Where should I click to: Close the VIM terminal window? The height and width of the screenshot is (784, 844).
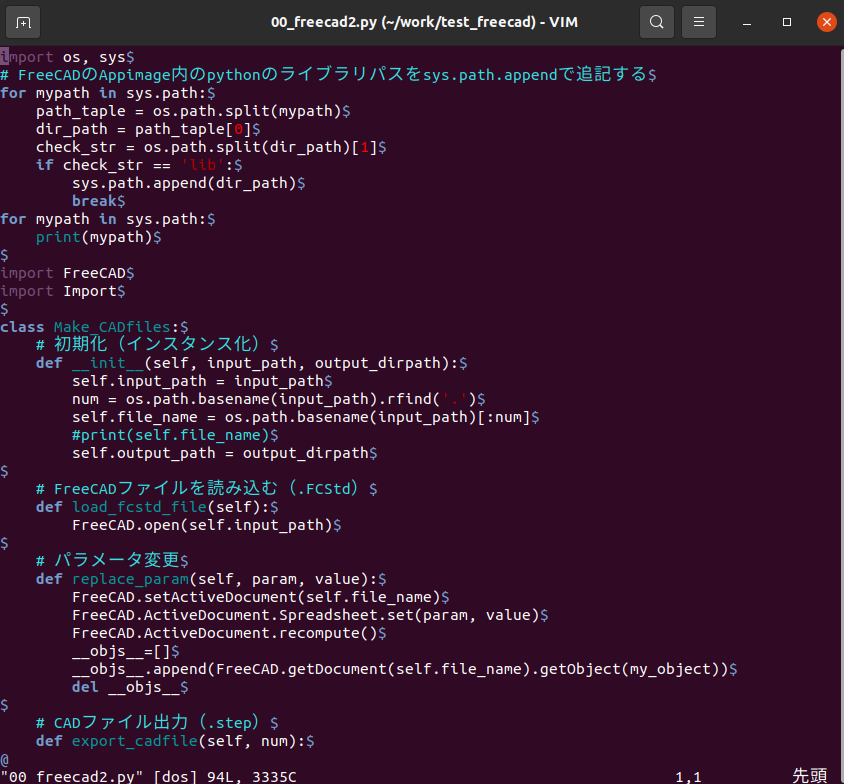pyautogui.click(x=827, y=22)
